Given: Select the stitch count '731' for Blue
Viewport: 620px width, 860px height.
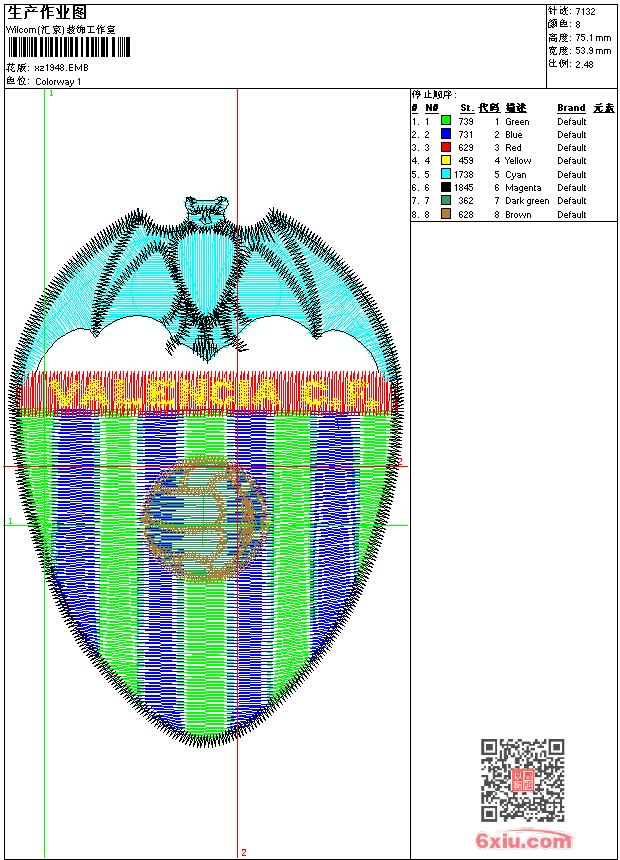Looking at the screenshot, I should (466, 134).
